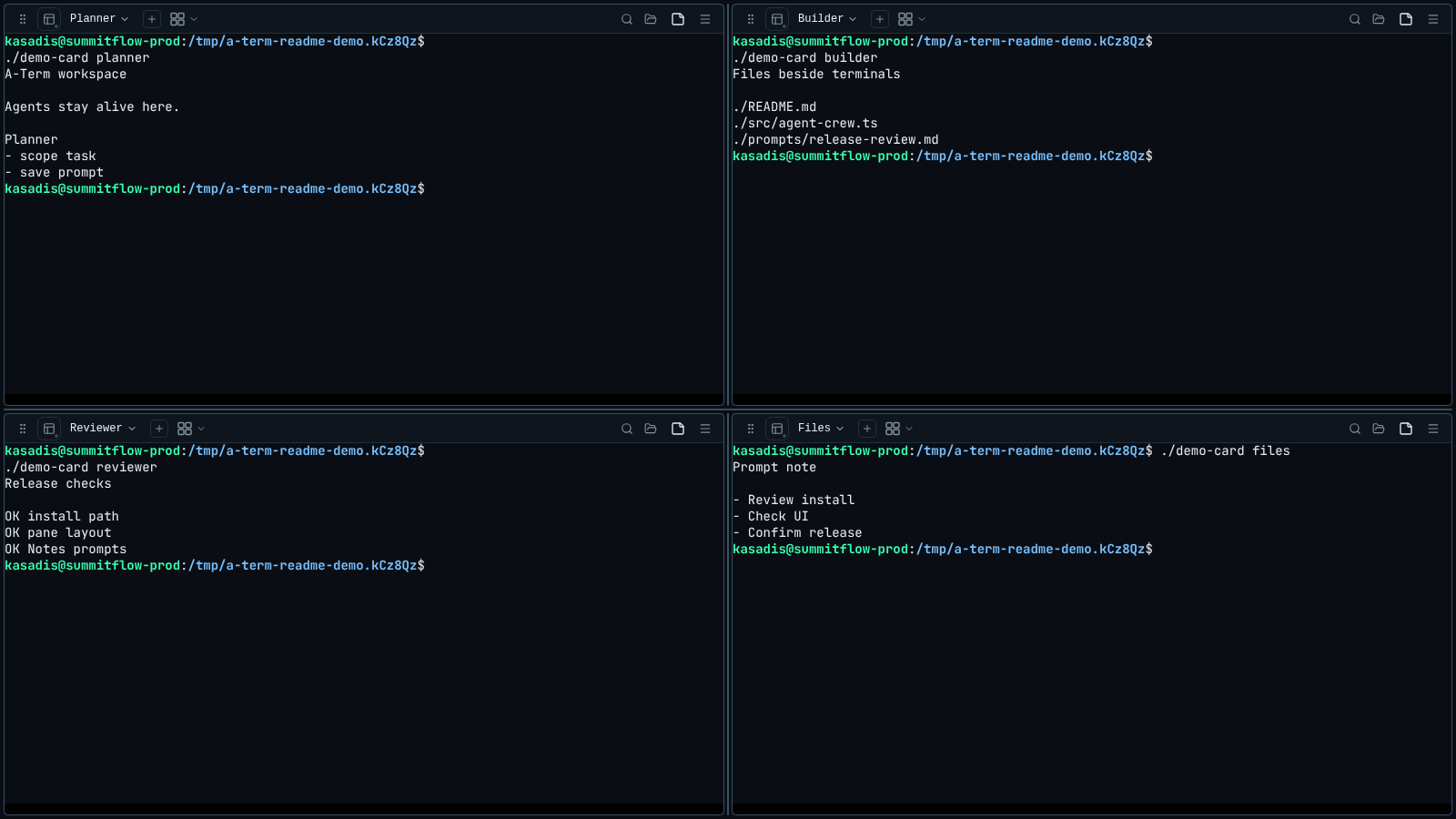Search in the Planner pane
This screenshot has width=1456, height=819.
point(627,19)
